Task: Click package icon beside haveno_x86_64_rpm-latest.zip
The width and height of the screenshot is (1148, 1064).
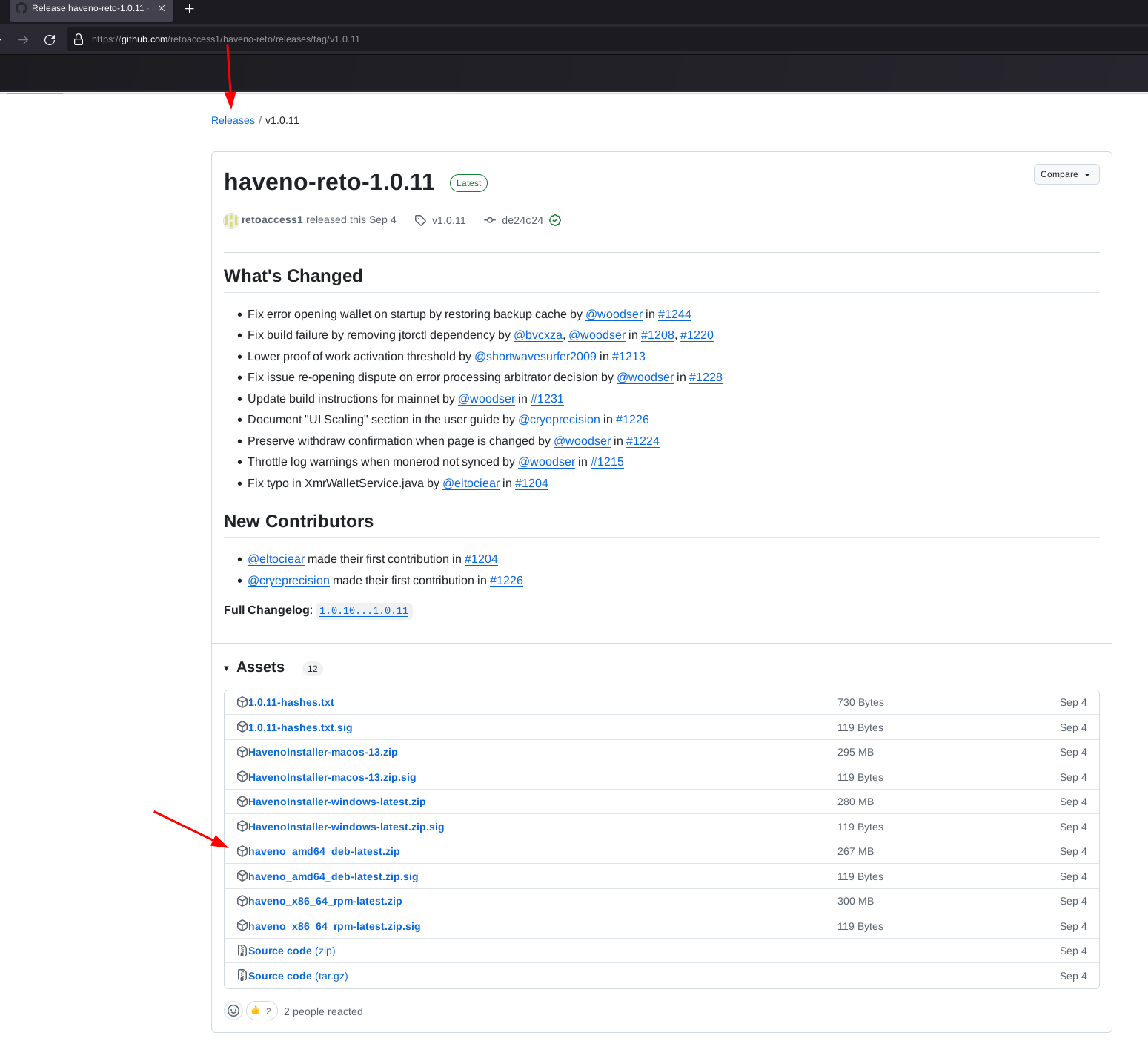Action: tap(242, 901)
